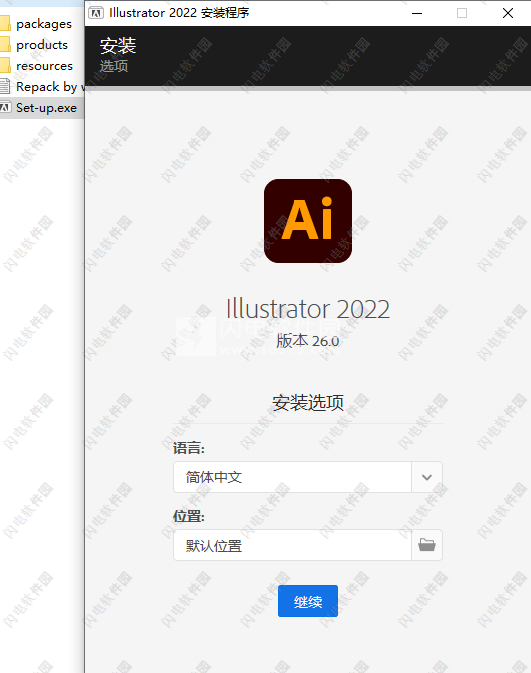531x673 pixels.
Task: Click the Illustrator 2022 product name text
Action: pyautogui.click(x=308, y=308)
